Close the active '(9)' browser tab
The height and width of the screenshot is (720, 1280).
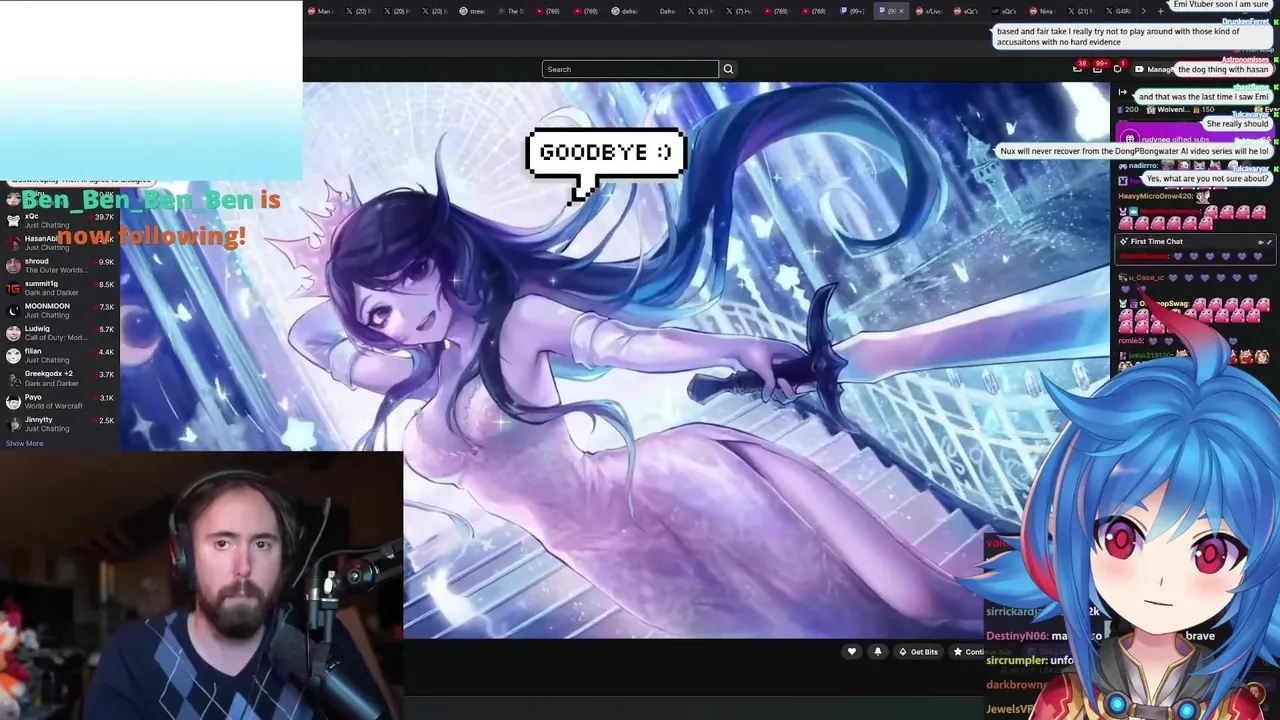pos(901,11)
